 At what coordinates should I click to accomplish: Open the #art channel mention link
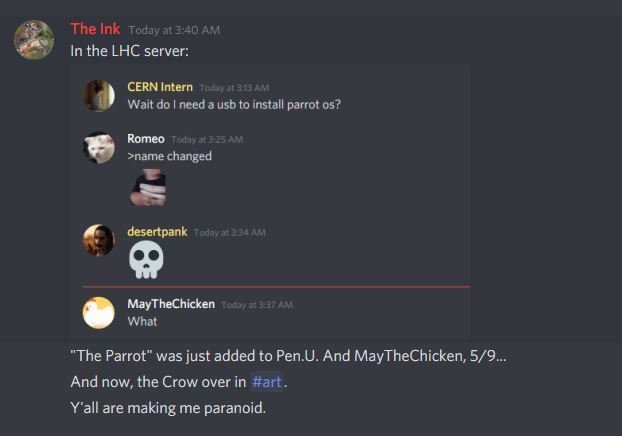click(267, 382)
